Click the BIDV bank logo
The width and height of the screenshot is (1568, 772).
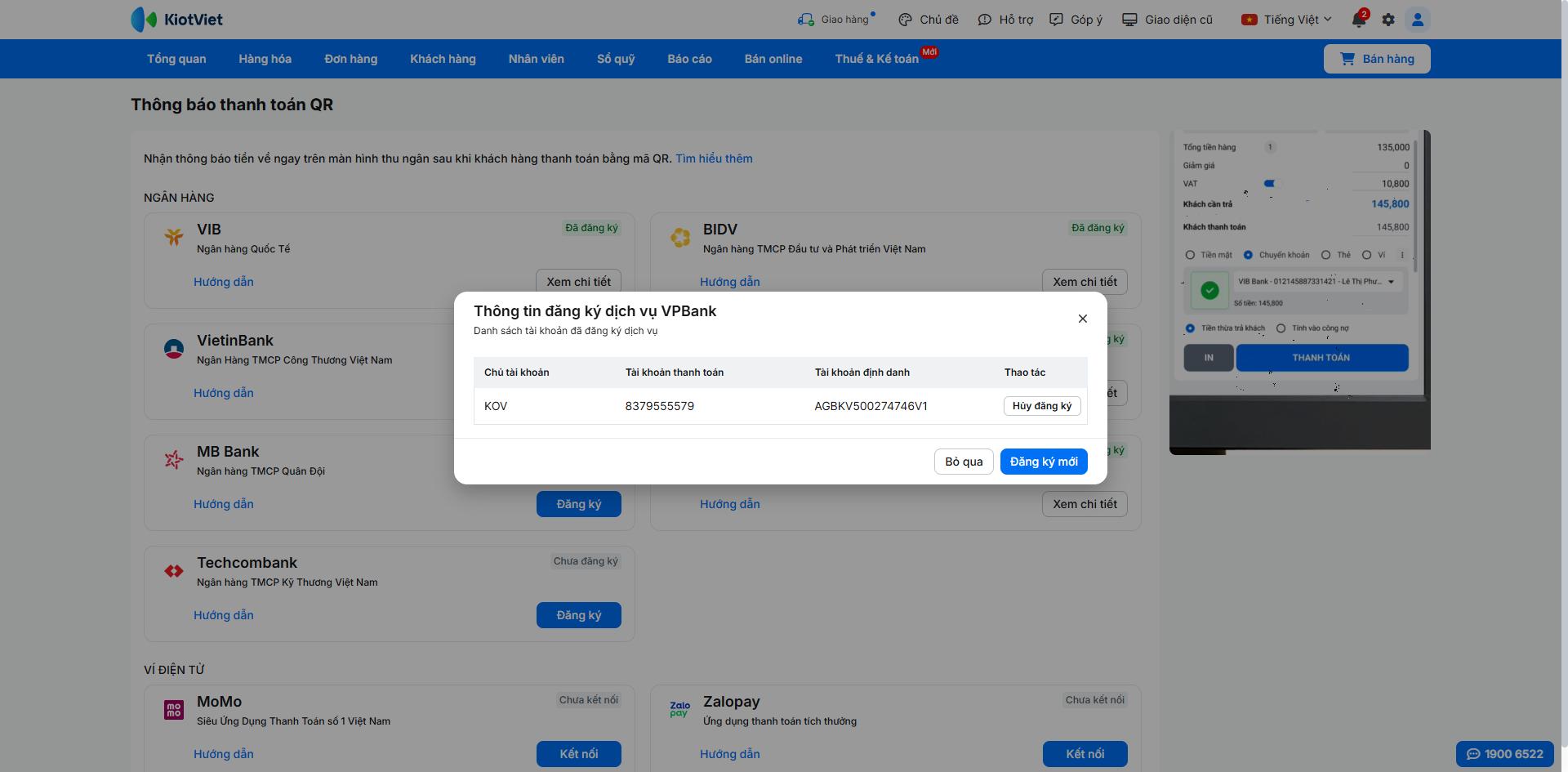point(680,237)
